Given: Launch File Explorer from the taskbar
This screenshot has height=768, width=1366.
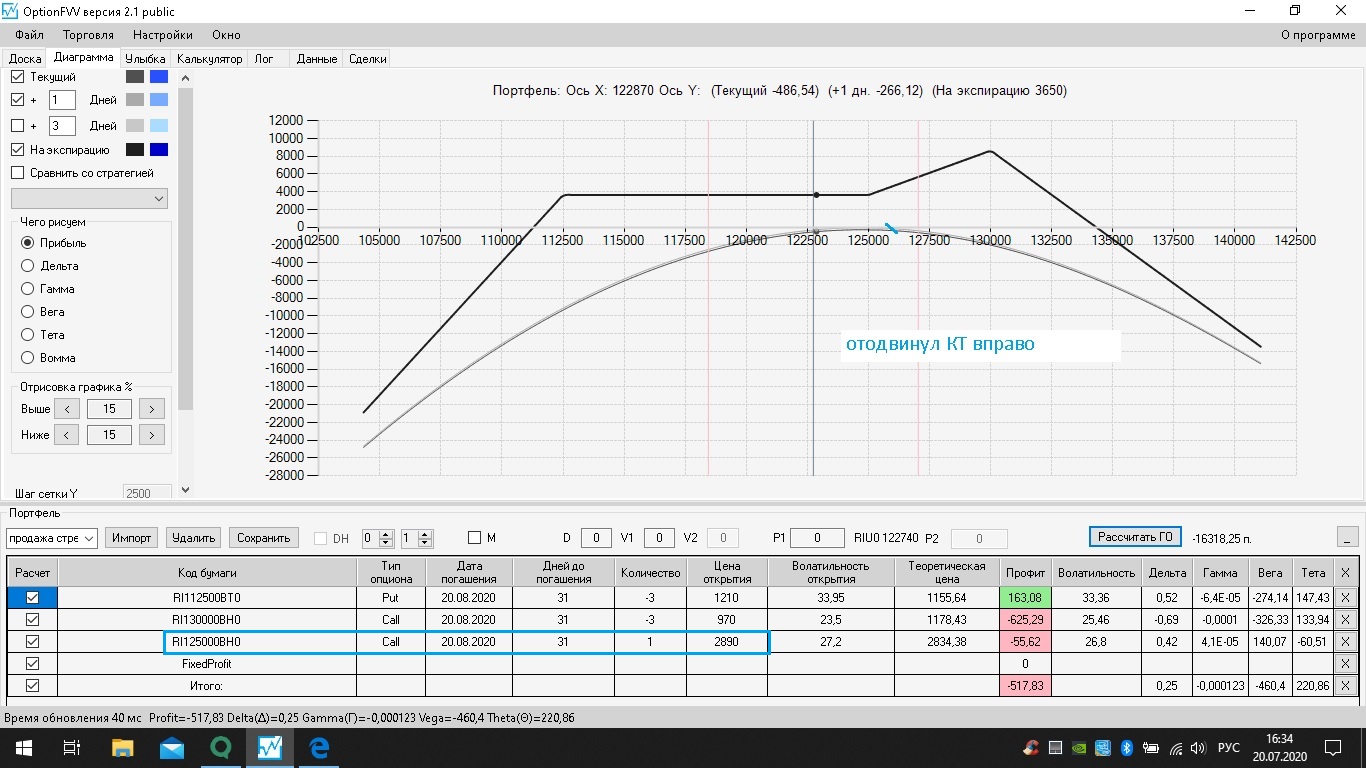Looking at the screenshot, I should 122,748.
